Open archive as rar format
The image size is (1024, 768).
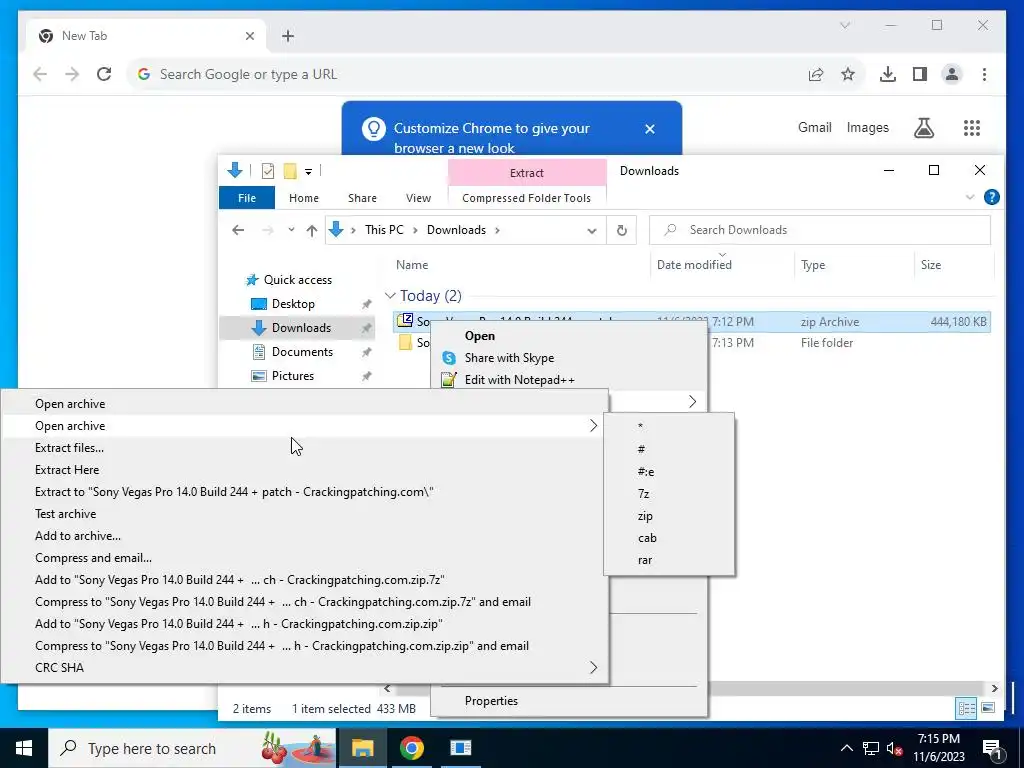pos(669,560)
